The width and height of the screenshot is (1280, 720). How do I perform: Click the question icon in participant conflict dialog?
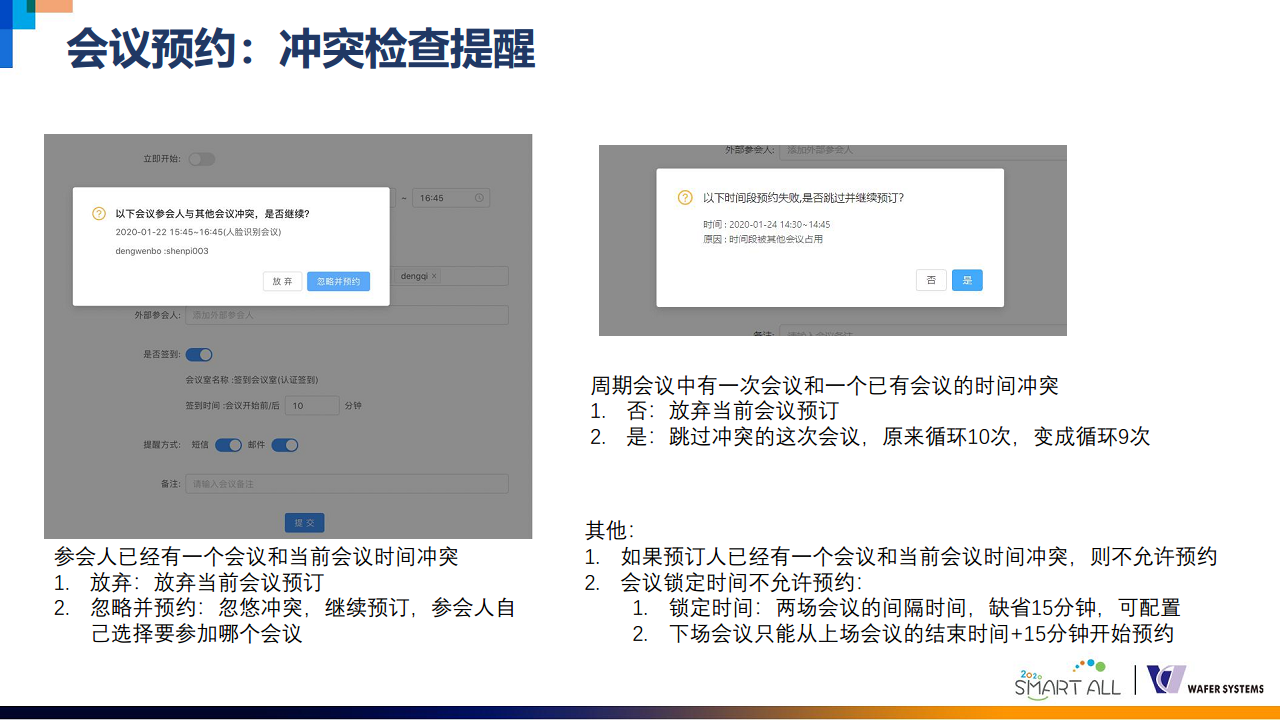tap(99, 214)
